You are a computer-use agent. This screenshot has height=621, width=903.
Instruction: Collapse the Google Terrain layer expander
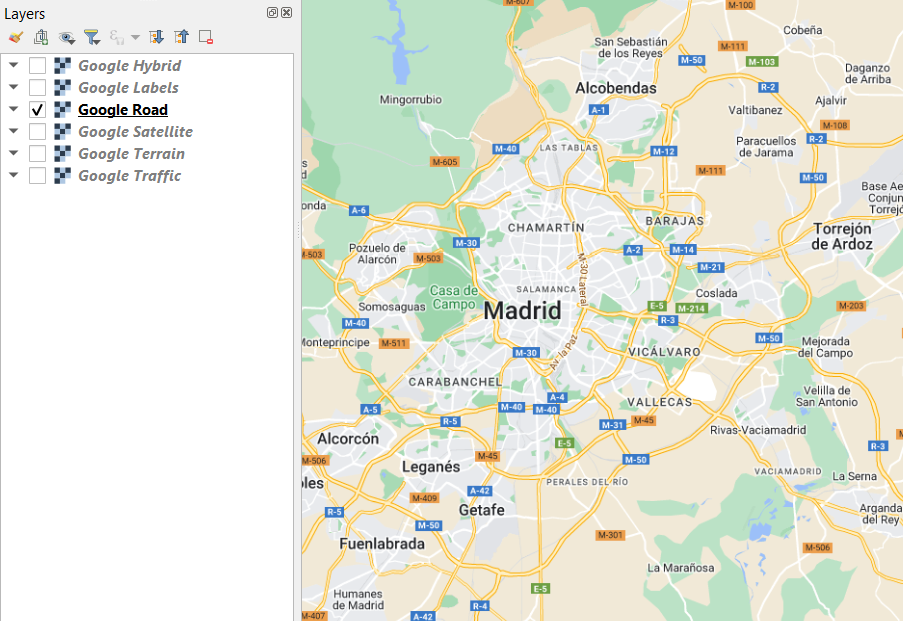click(x=13, y=153)
